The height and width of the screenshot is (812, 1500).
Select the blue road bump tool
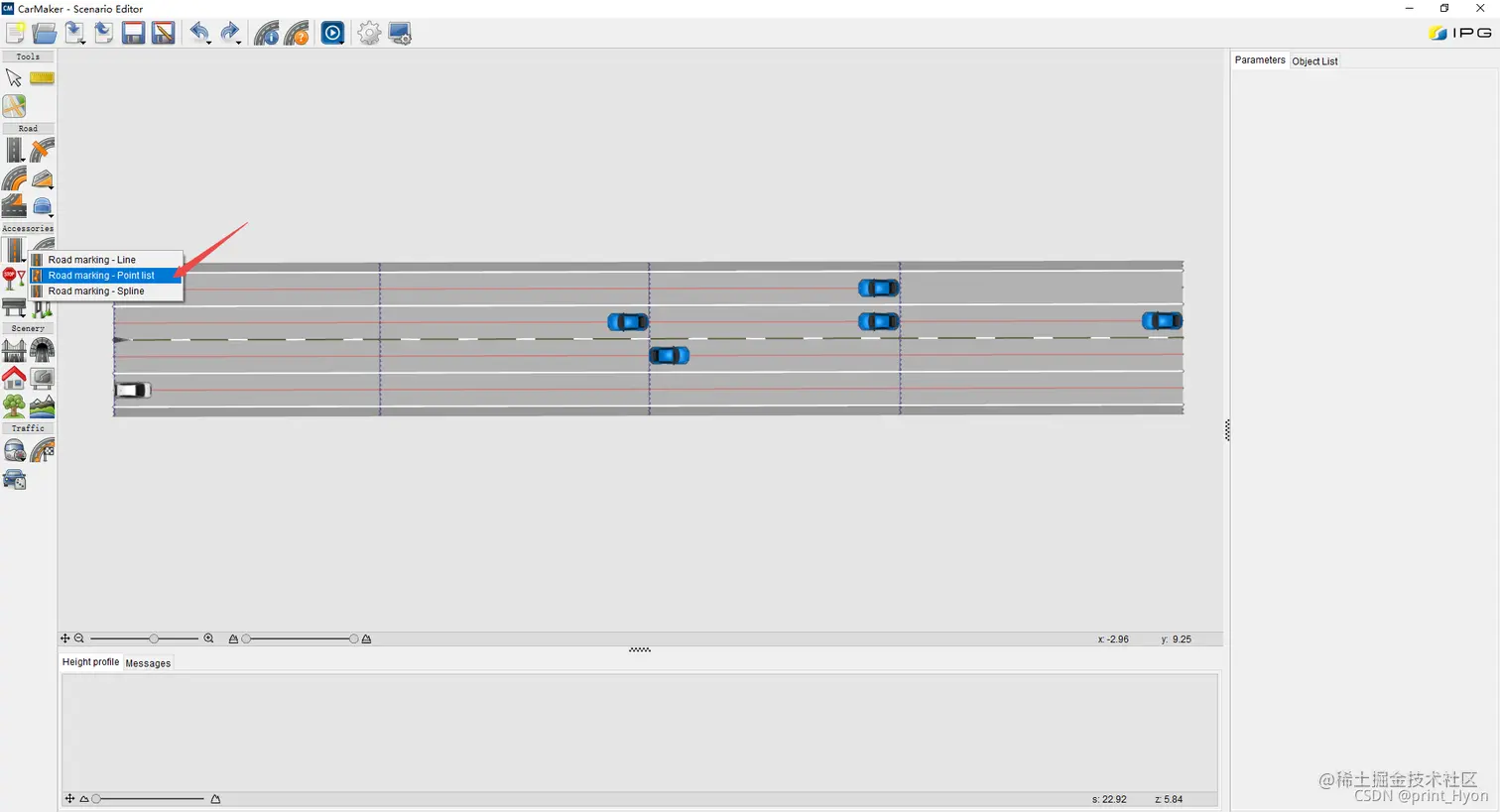(42, 206)
